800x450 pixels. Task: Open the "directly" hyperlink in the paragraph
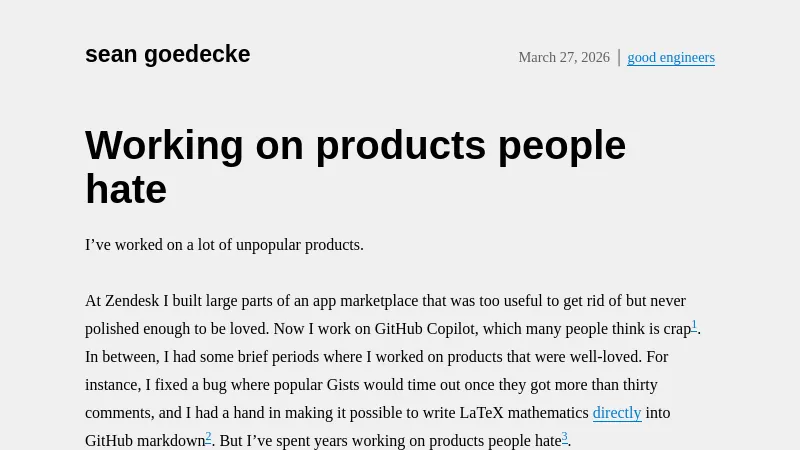(617, 413)
